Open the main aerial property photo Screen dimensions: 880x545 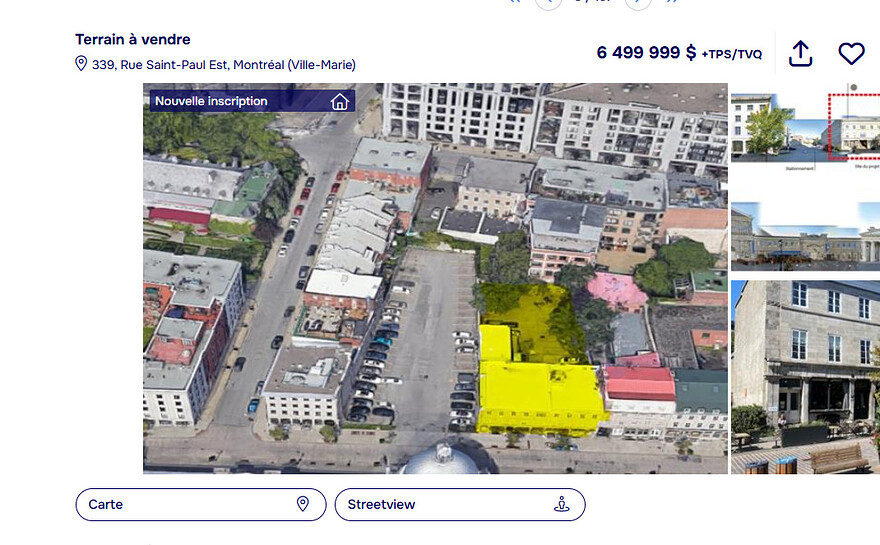pyautogui.click(x=435, y=278)
